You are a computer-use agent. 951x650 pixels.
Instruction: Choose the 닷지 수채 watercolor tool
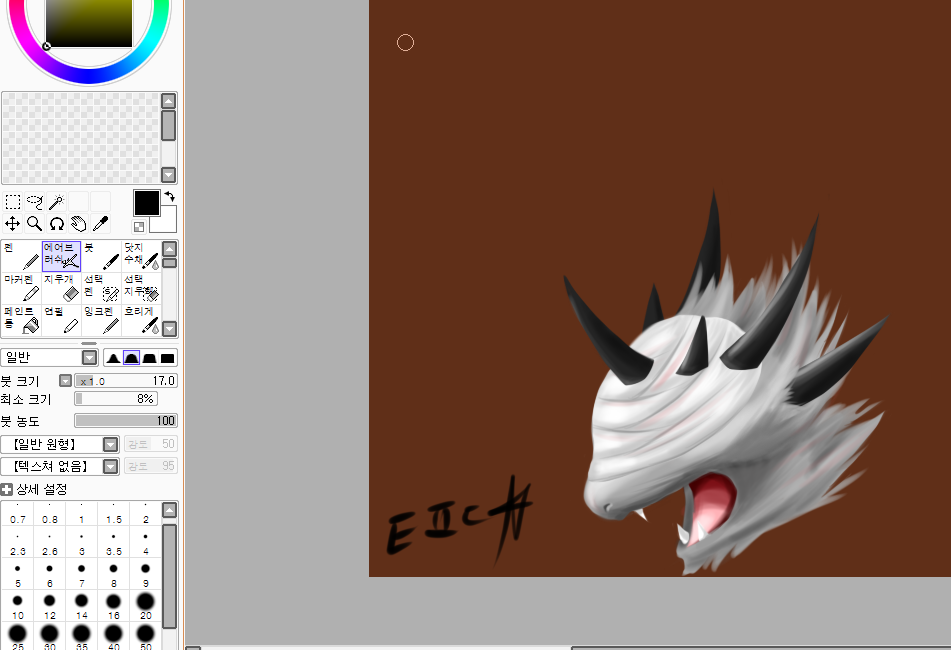pyautogui.click(x=141, y=256)
